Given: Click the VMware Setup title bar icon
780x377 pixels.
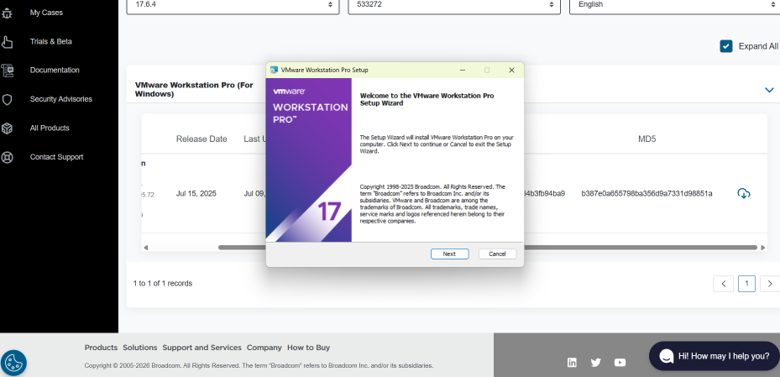Looking at the screenshot, I should pyautogui.click(x=274, y=70).
